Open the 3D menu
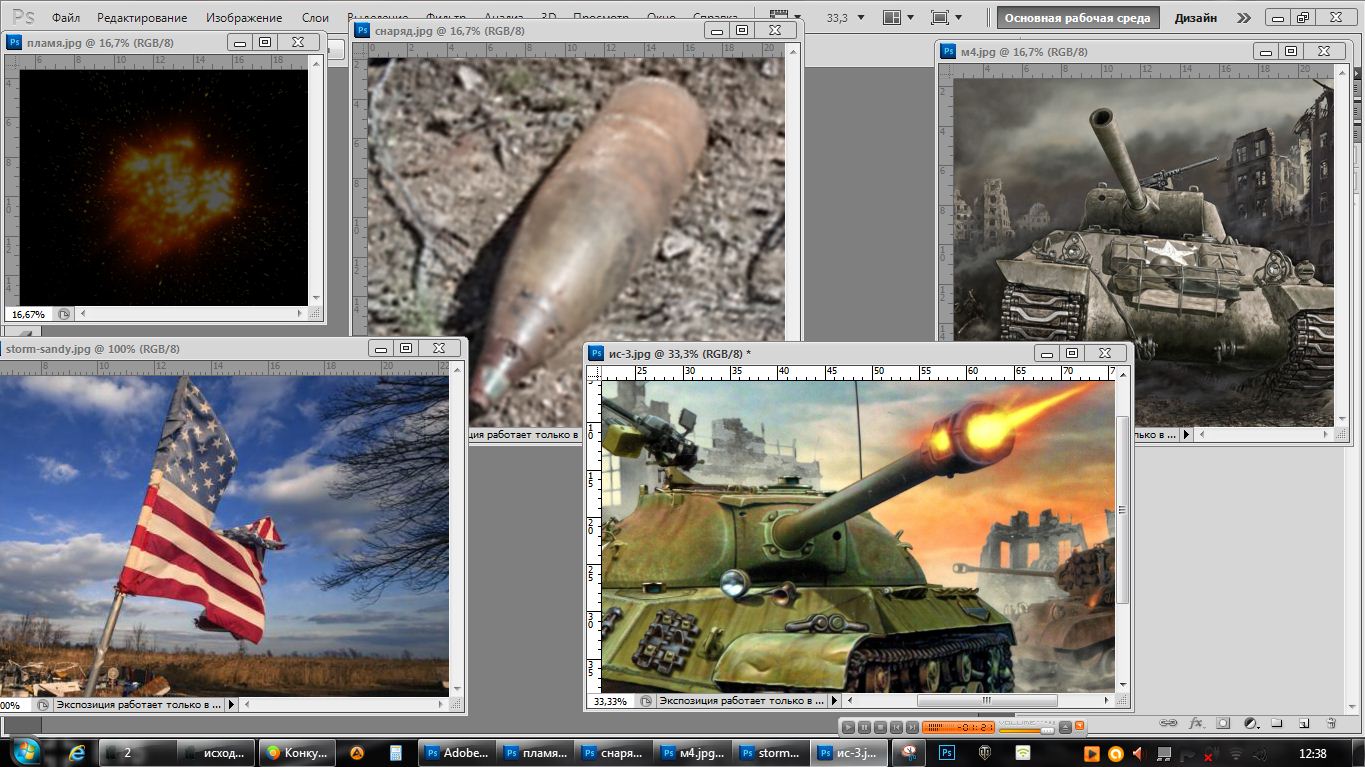The height and width of the screenshot is (767, 1365). tap(548, 18)
